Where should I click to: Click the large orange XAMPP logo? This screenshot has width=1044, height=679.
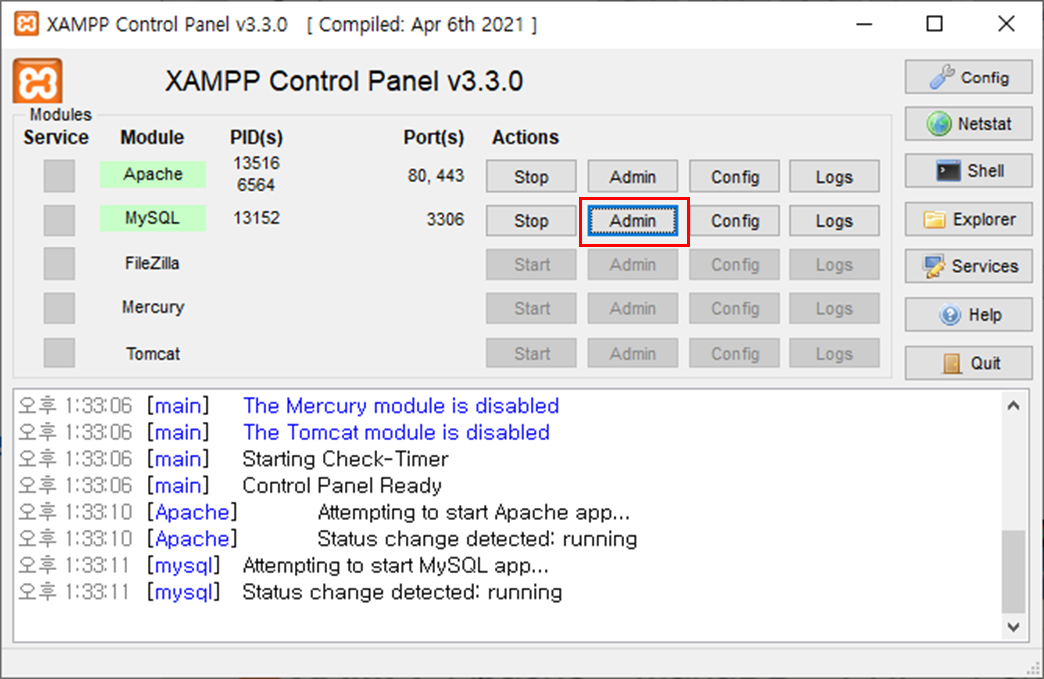coord(38,81)
